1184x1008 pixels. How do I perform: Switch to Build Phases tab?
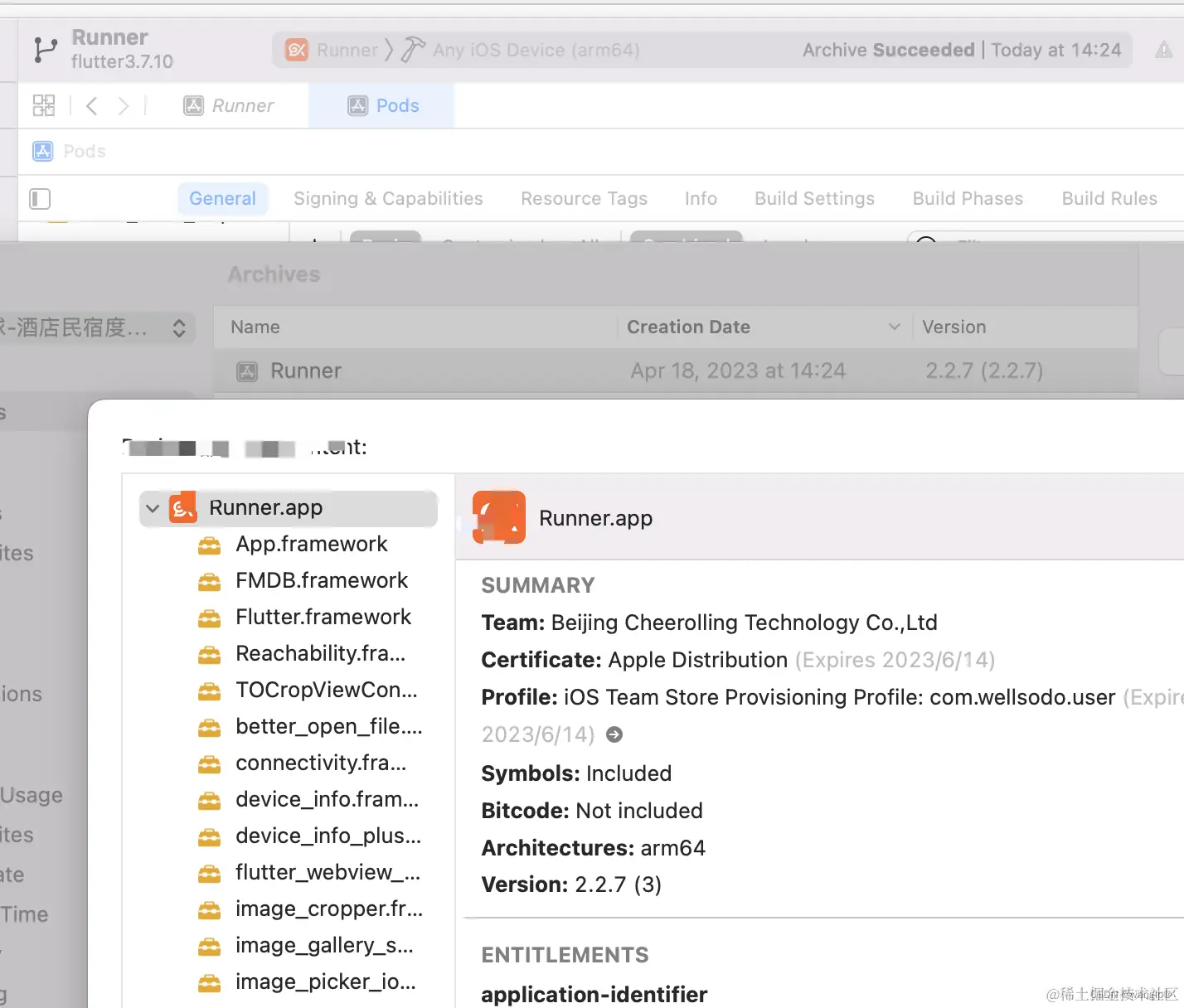tap(968, 199)
